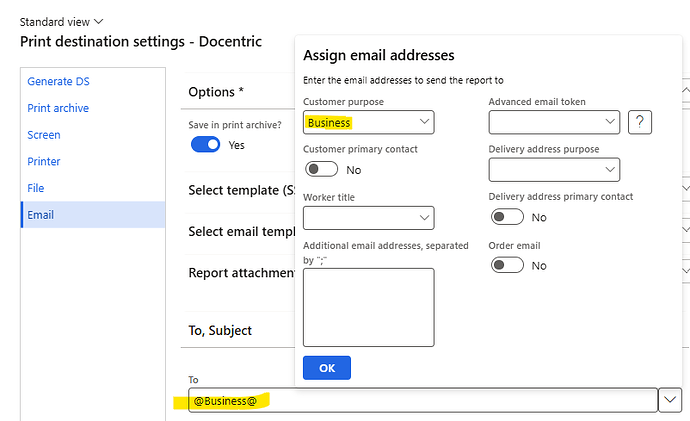The width and height of the screenshot is (690, 421).
Task: Disable Save in print archive toggle
Action: [x=206, y=145]
